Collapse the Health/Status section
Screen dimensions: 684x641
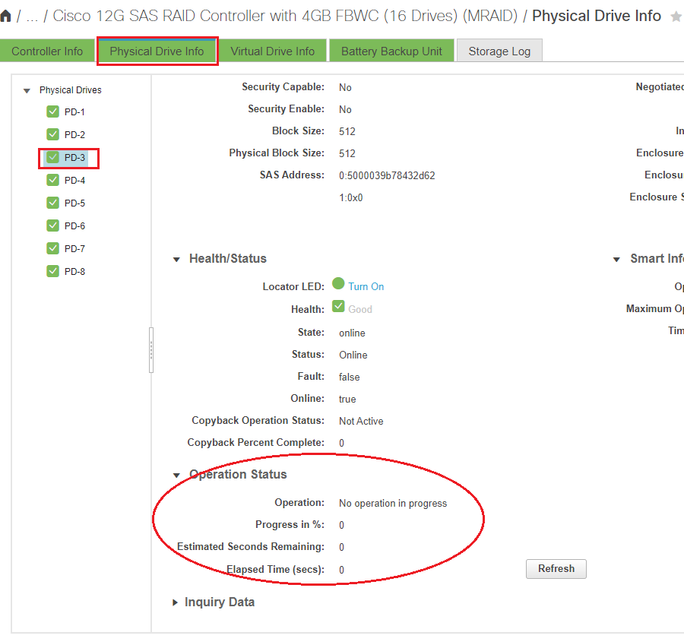[176, 260]
